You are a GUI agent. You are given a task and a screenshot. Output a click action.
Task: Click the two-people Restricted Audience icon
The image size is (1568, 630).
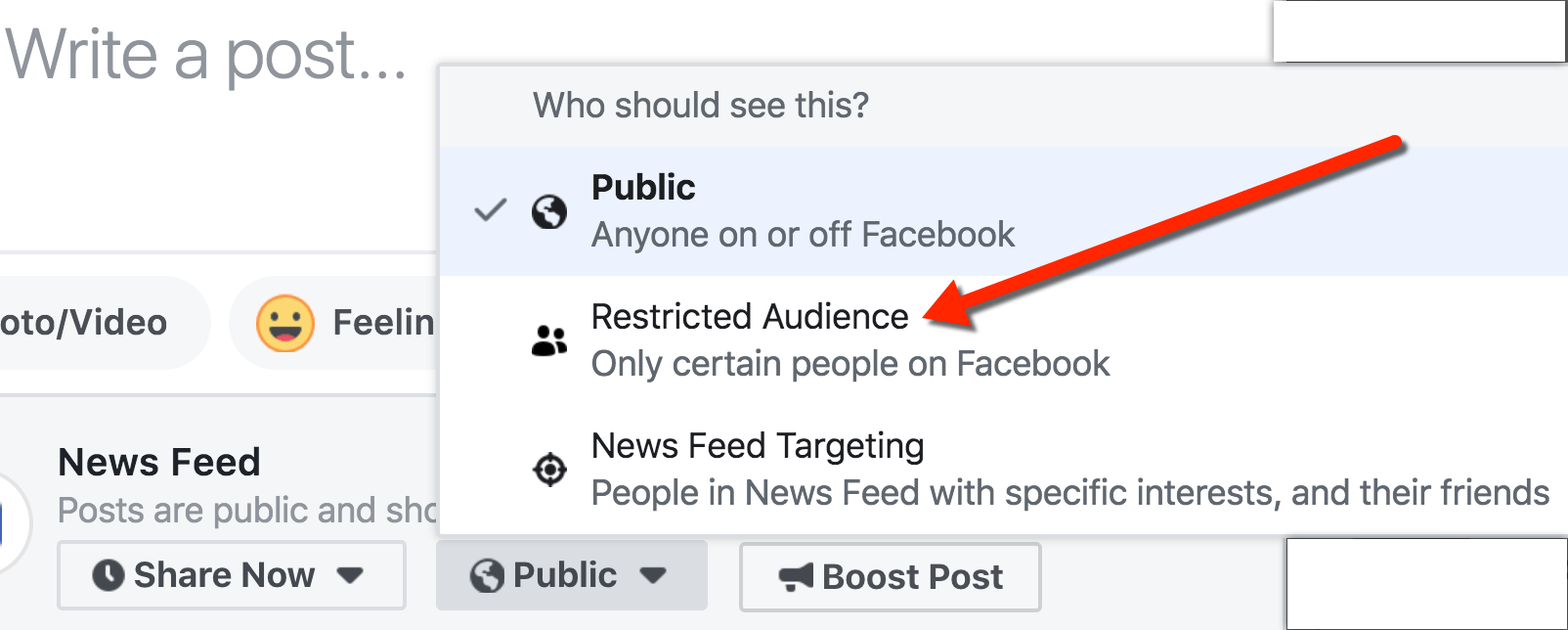pyautogui.click(x=549, y=338)
